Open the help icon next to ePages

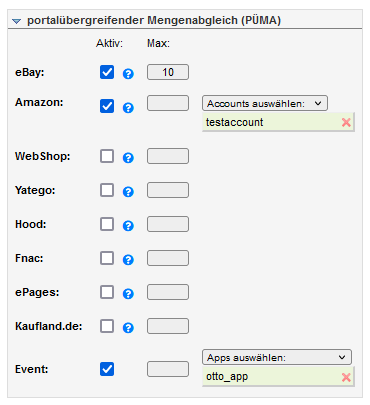coord(128,294)
